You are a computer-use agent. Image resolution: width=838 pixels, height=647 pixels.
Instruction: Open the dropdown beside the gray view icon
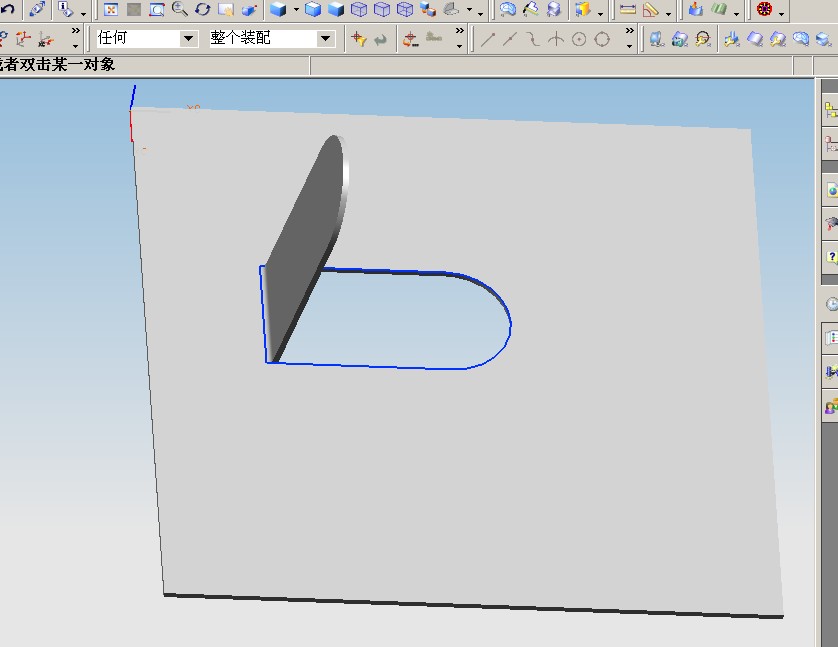pos(469,10)
